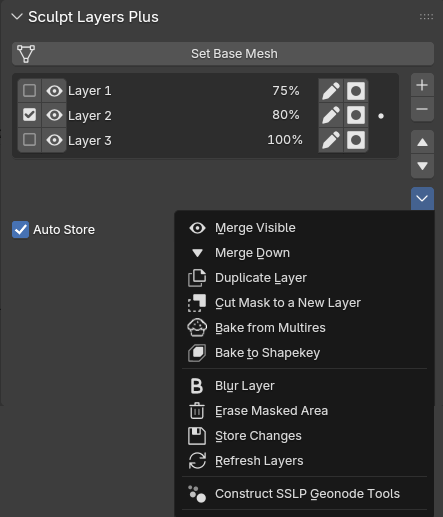The image size is (443, 517).
Task: Choose Merge Visible from the menu
Action: pyautogui.click(x=305, y=228)
